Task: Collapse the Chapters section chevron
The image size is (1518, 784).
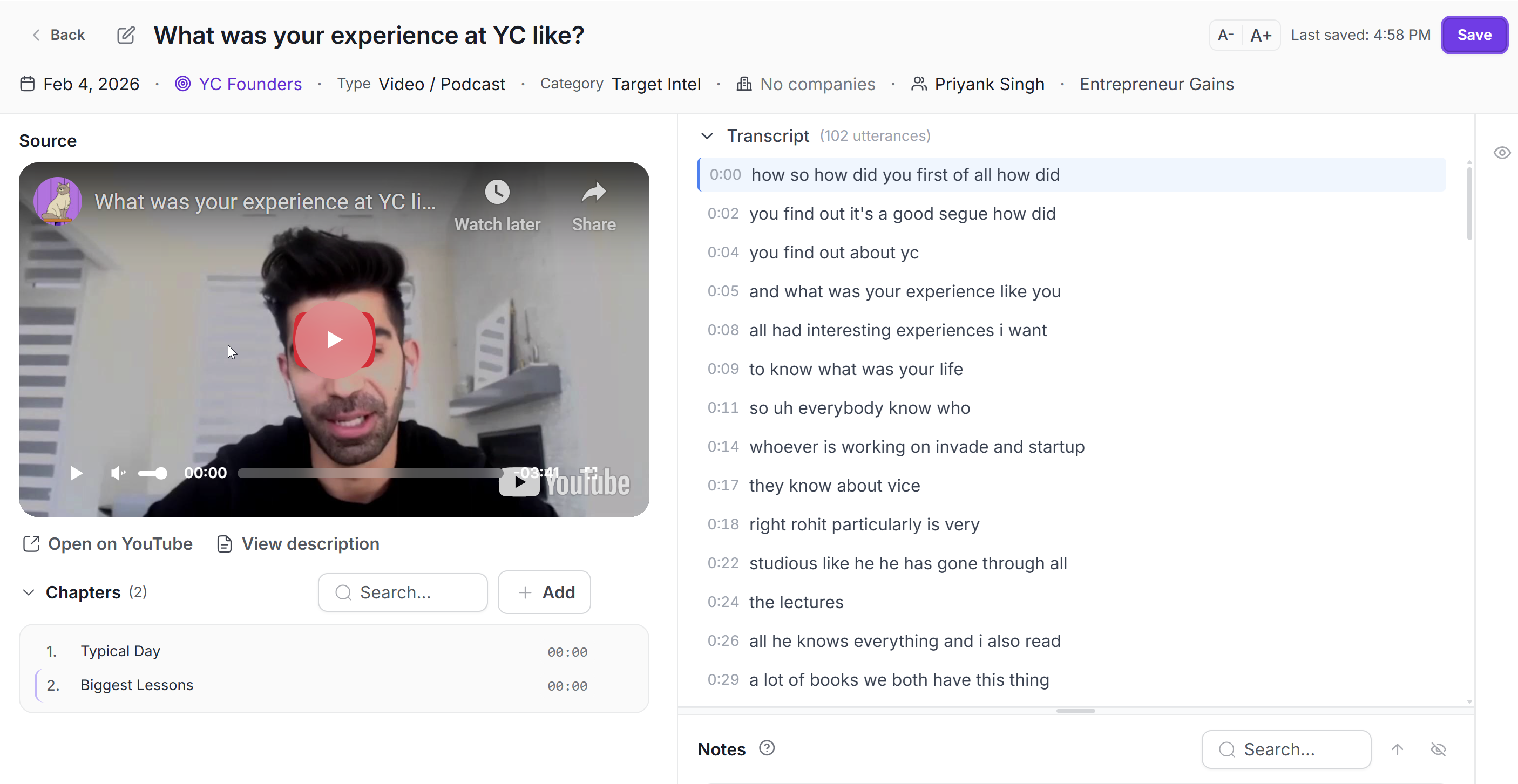Action: 28,592
